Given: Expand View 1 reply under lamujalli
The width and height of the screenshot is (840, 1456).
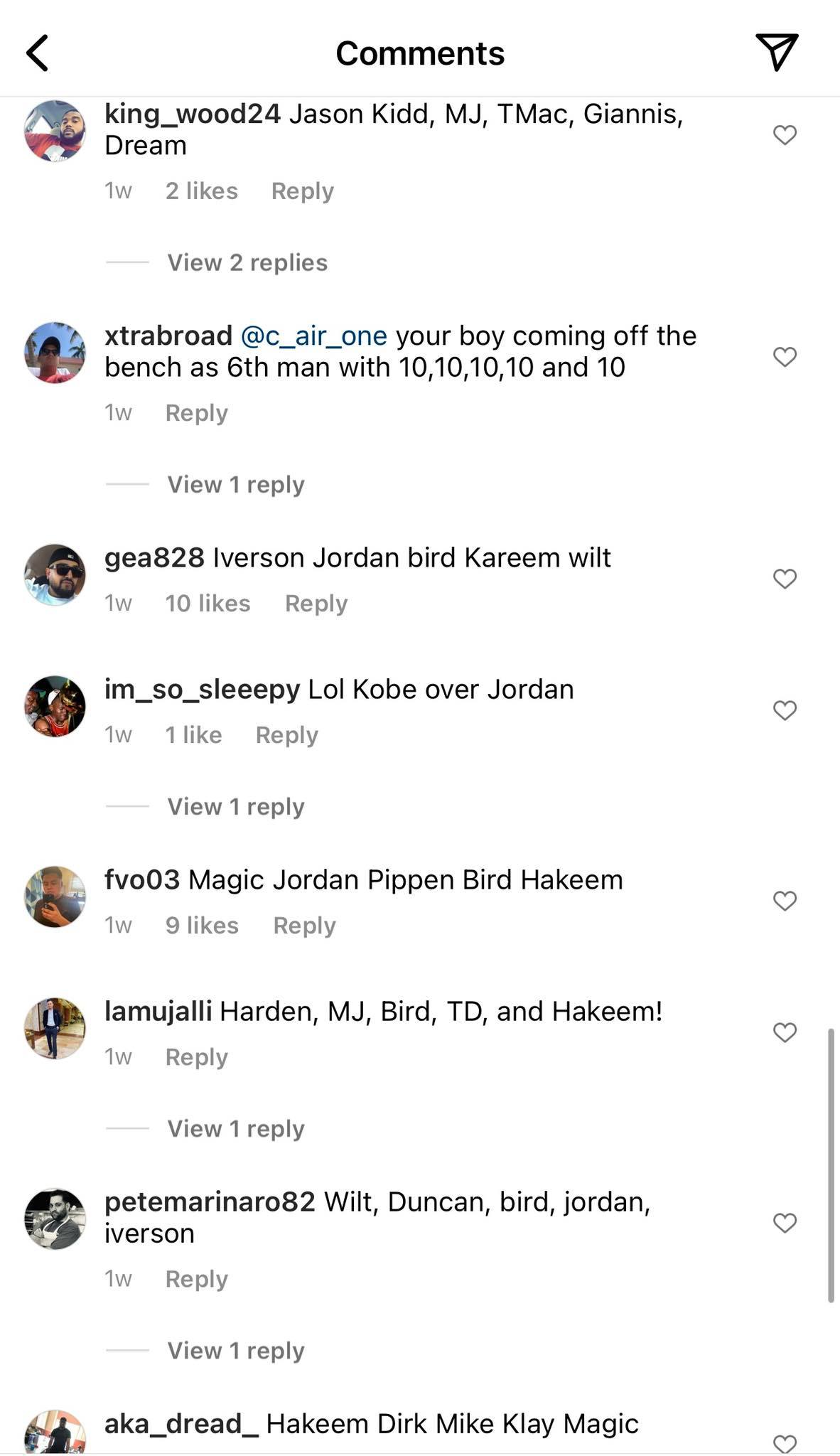Looking at the screenshot, I should click(x=236, y=1128).
